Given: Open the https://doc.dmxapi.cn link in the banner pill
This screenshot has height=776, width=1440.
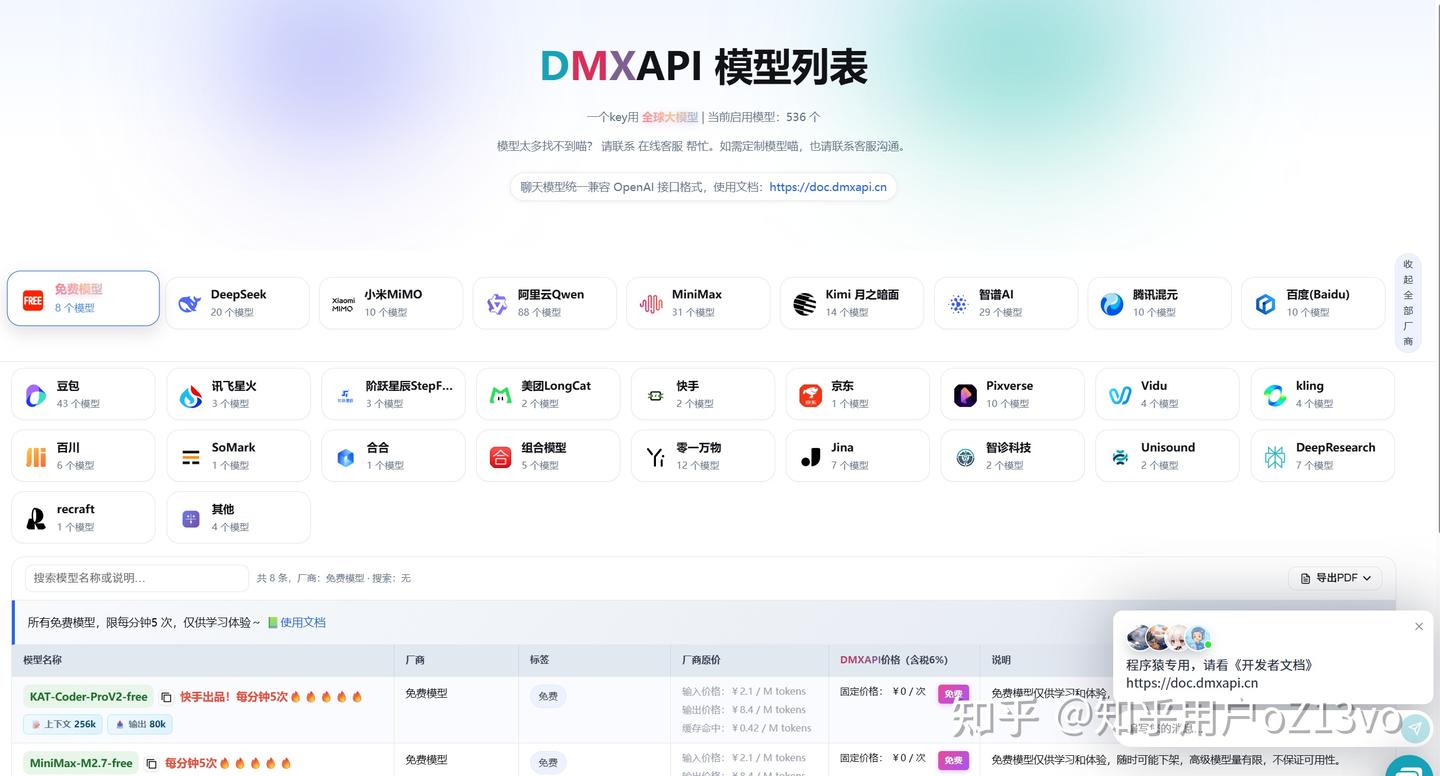Looking at the screenshot, I should pos(828,187).
